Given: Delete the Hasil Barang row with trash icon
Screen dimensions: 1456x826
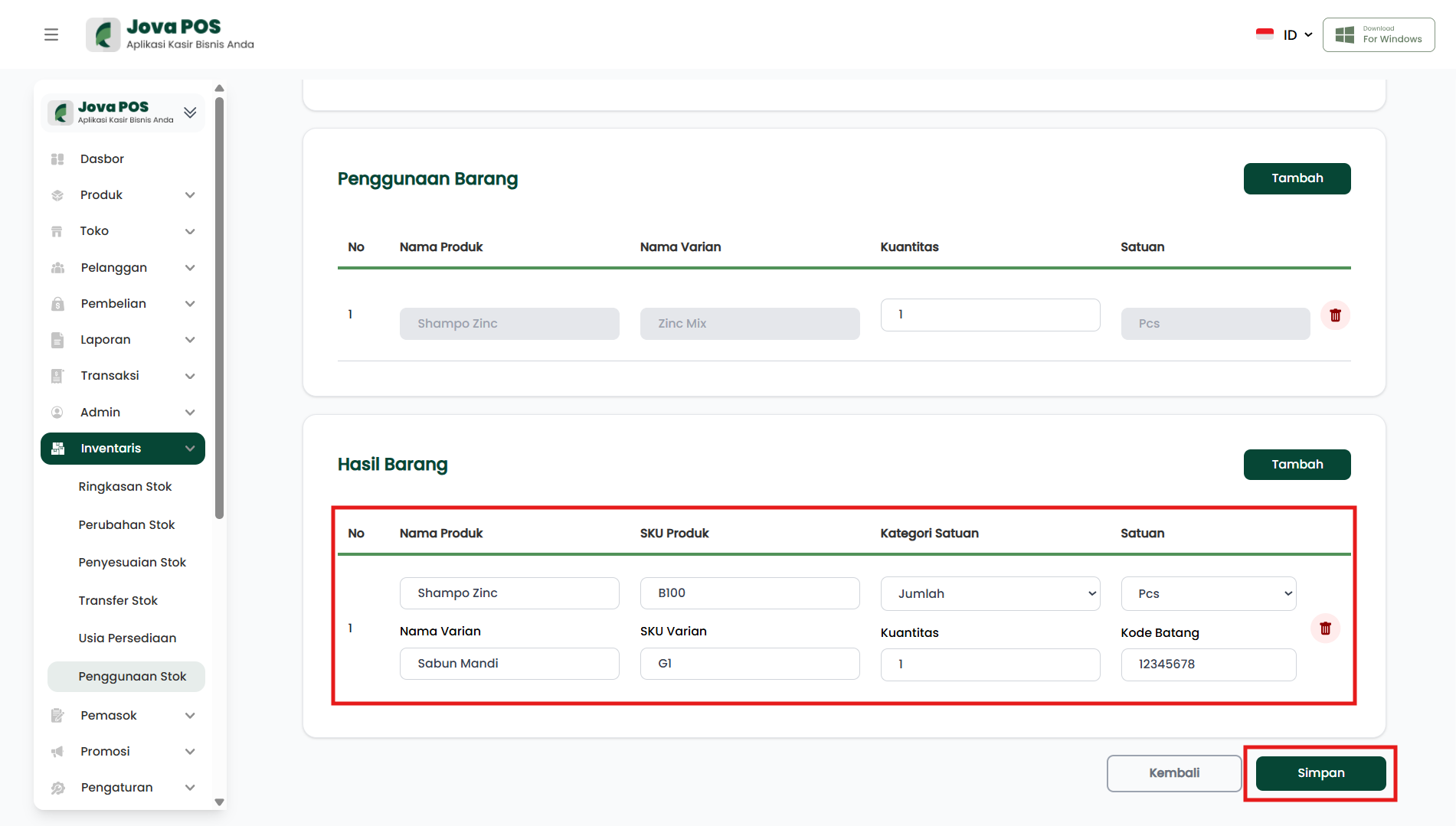Looking at the screenshot, I should (x=1325, y=628).
